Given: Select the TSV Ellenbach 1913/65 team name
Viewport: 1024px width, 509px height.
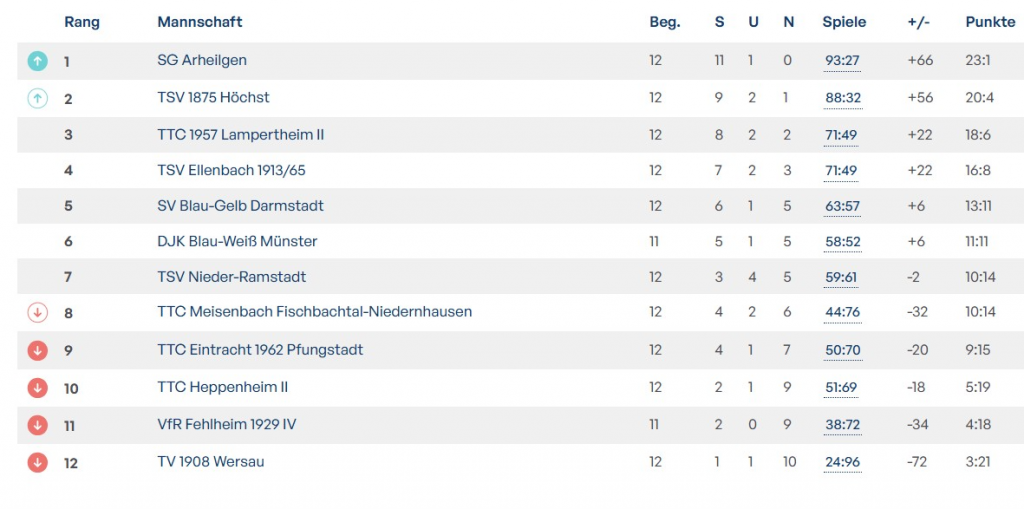Looking at the screenshot, I should [x=231, y=170].
